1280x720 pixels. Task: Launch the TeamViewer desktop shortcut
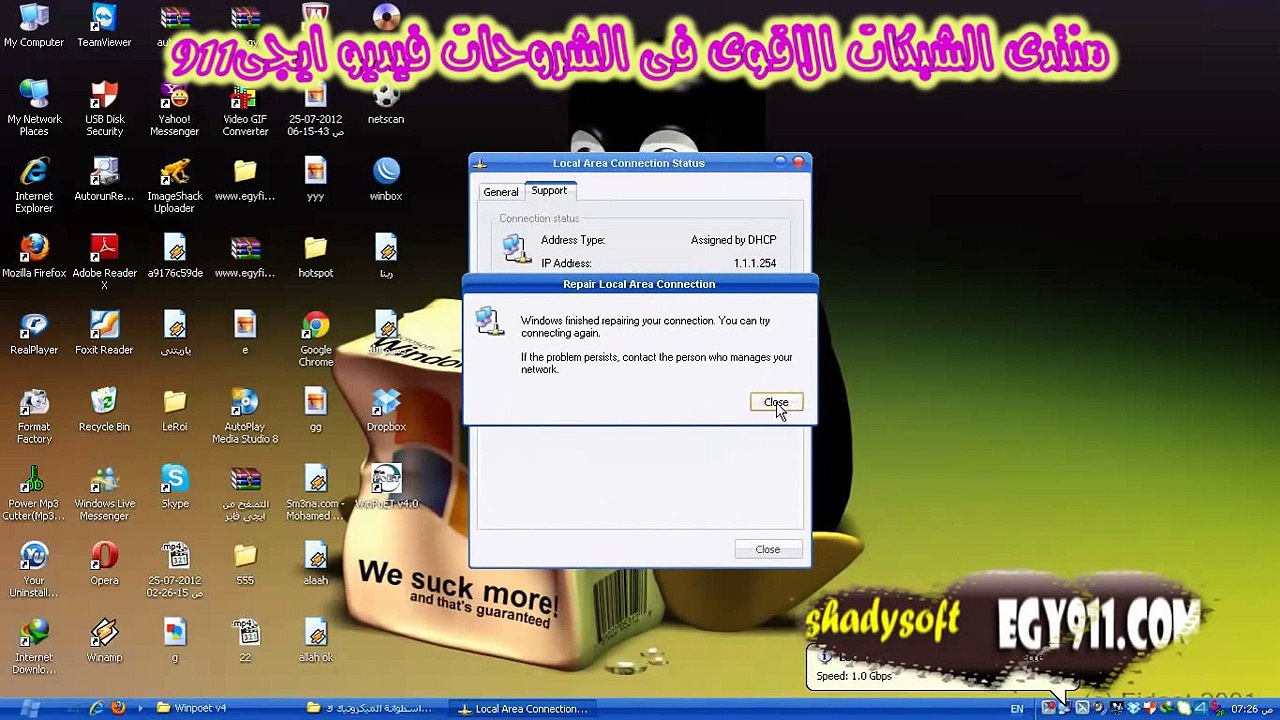(104, 26)
